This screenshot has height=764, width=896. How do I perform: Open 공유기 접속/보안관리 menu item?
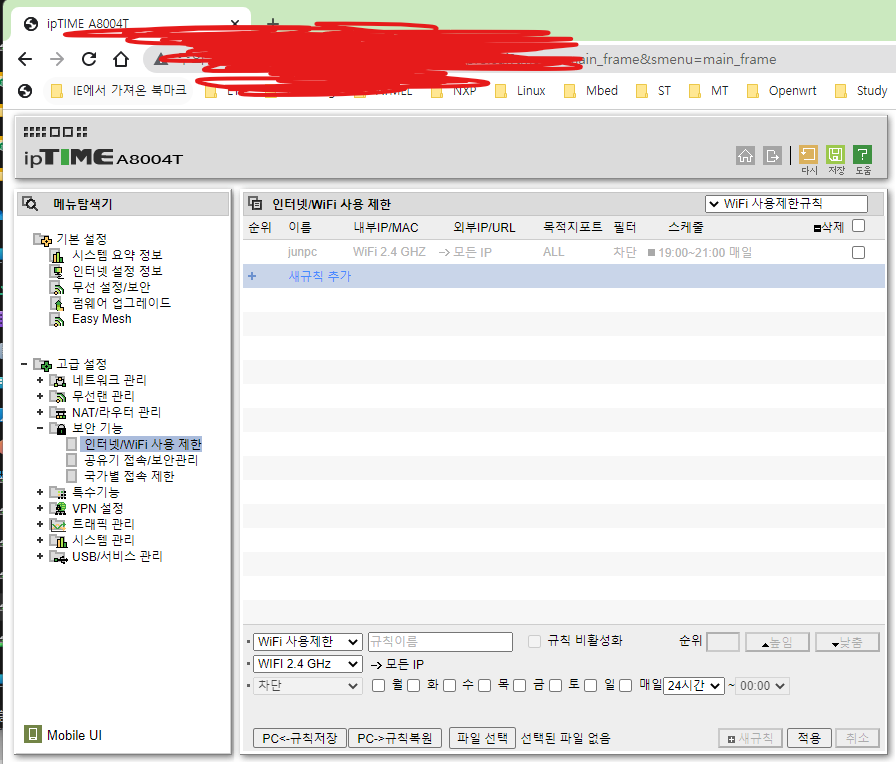(141, 460)
